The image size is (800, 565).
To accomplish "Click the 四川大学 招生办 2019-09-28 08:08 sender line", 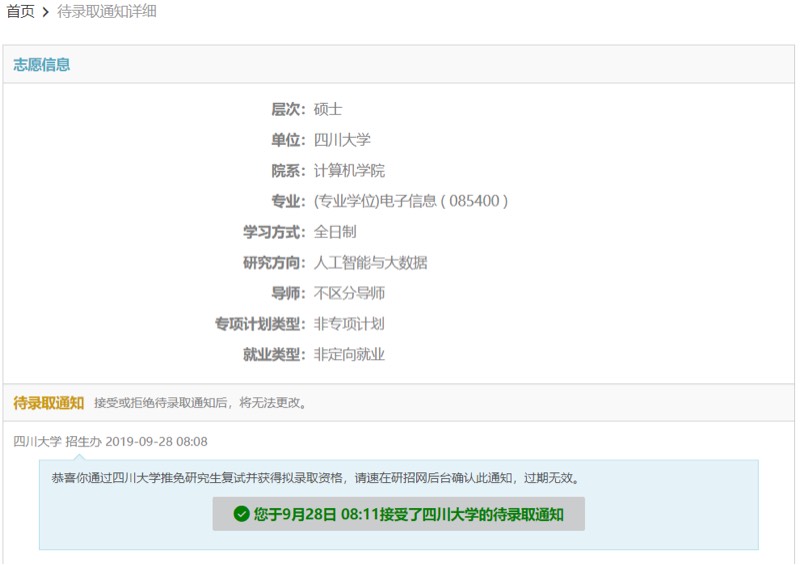I will pyautogui.click(x=110, y=441).
